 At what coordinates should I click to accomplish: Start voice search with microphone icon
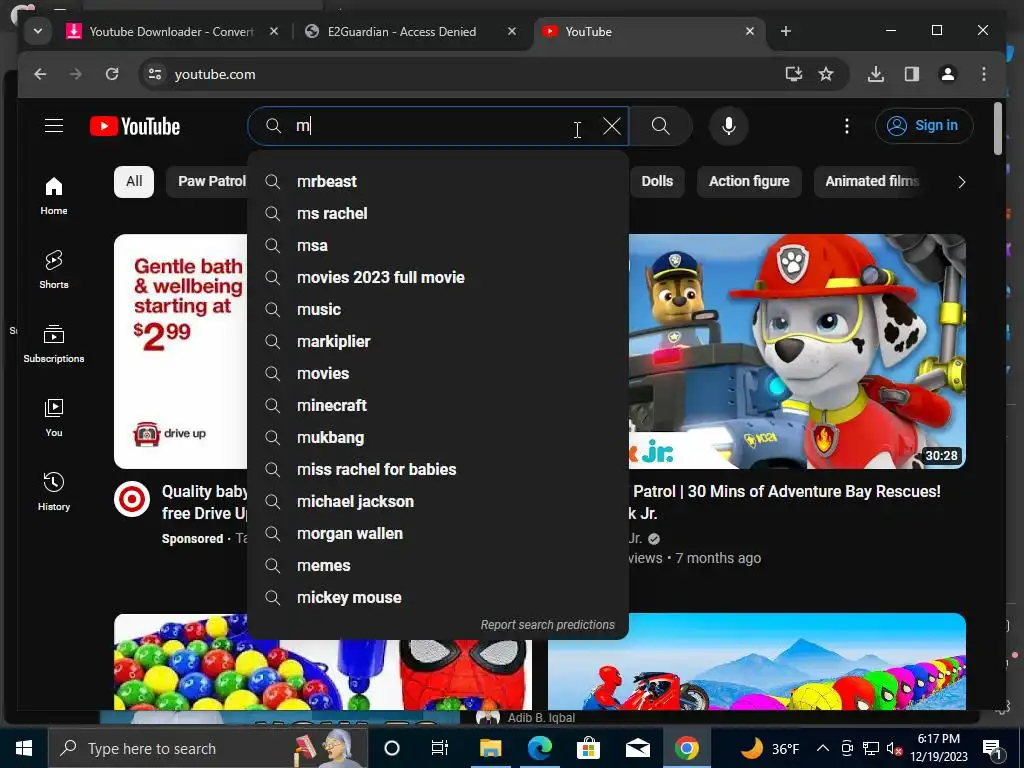728,125
